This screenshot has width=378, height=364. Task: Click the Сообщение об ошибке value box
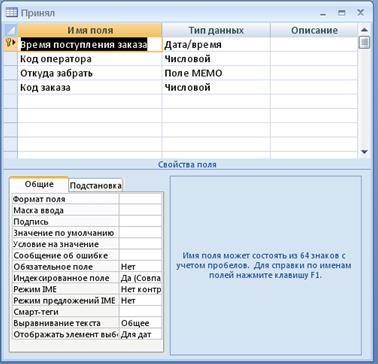[141, 256]
